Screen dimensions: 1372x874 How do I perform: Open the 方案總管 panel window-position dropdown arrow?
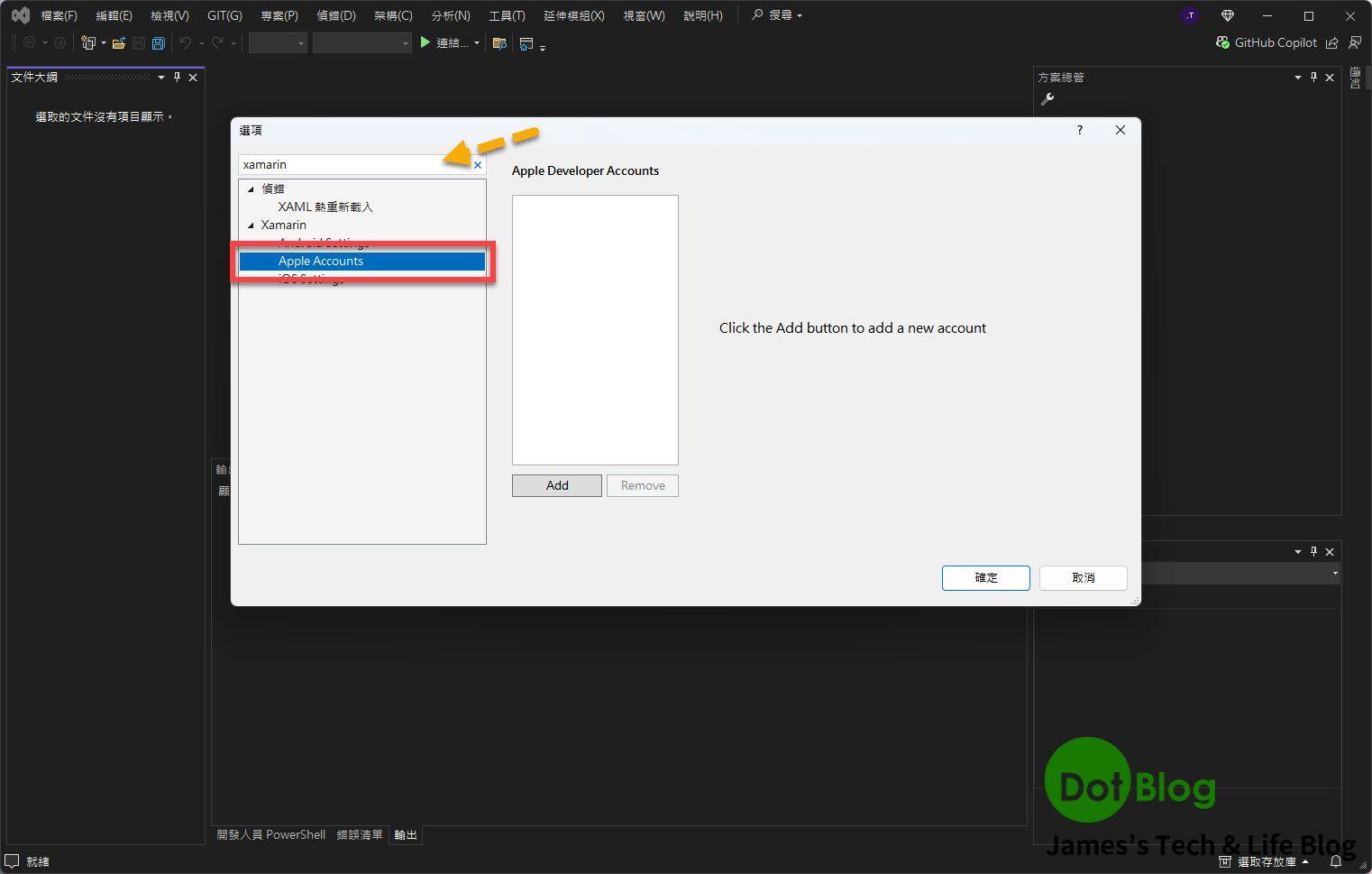1297,78
